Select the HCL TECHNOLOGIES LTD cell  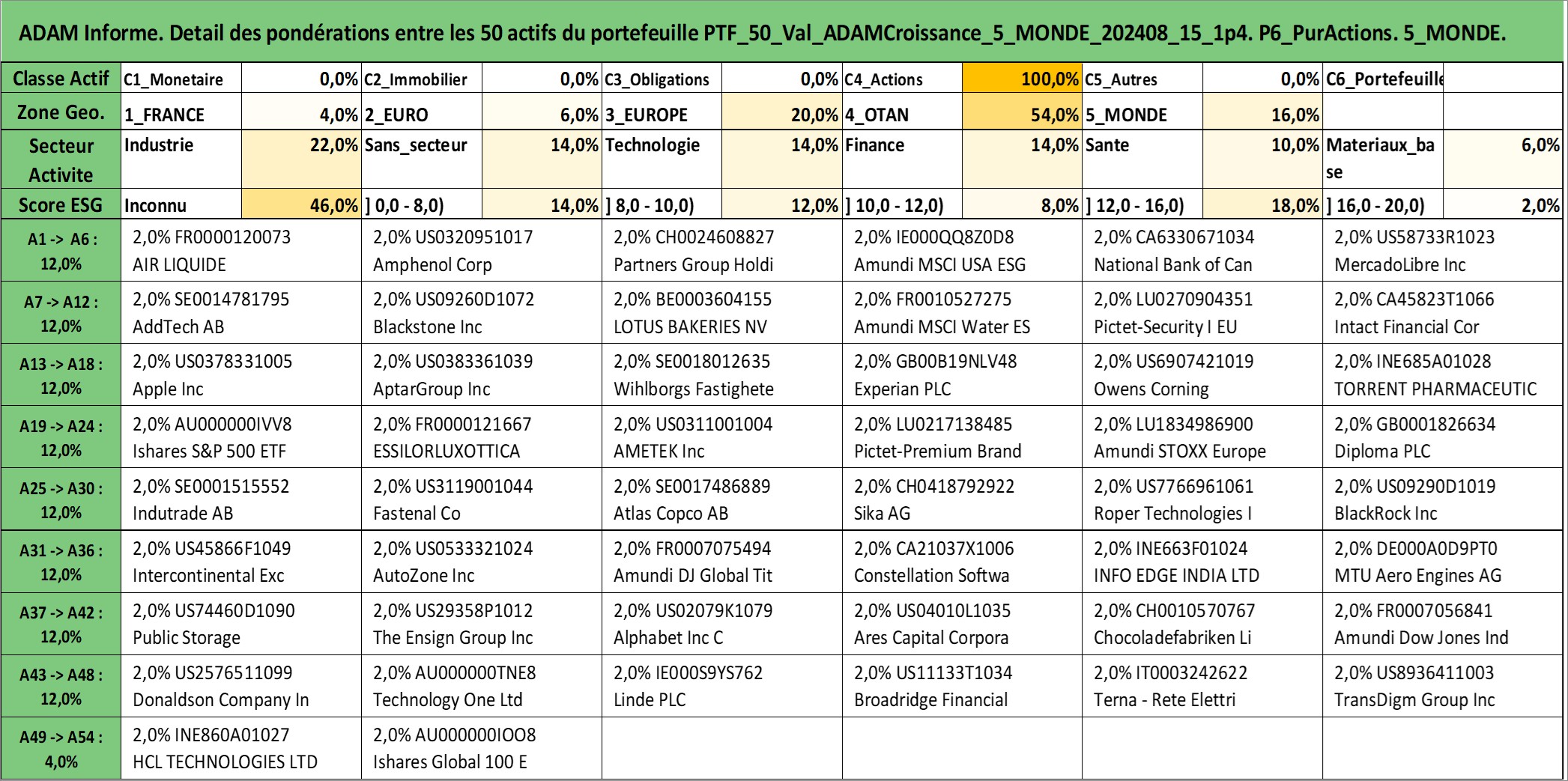pyautogui.click(x=241, y=748)
